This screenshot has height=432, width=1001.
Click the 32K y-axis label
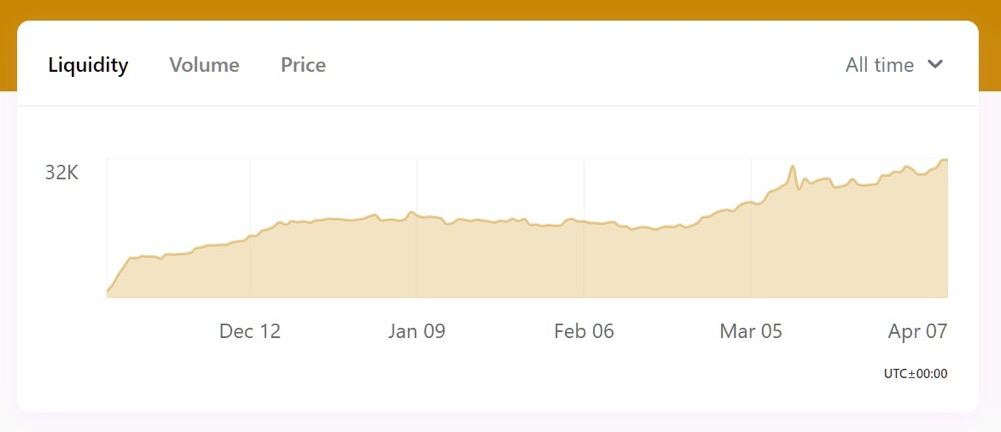62,173
